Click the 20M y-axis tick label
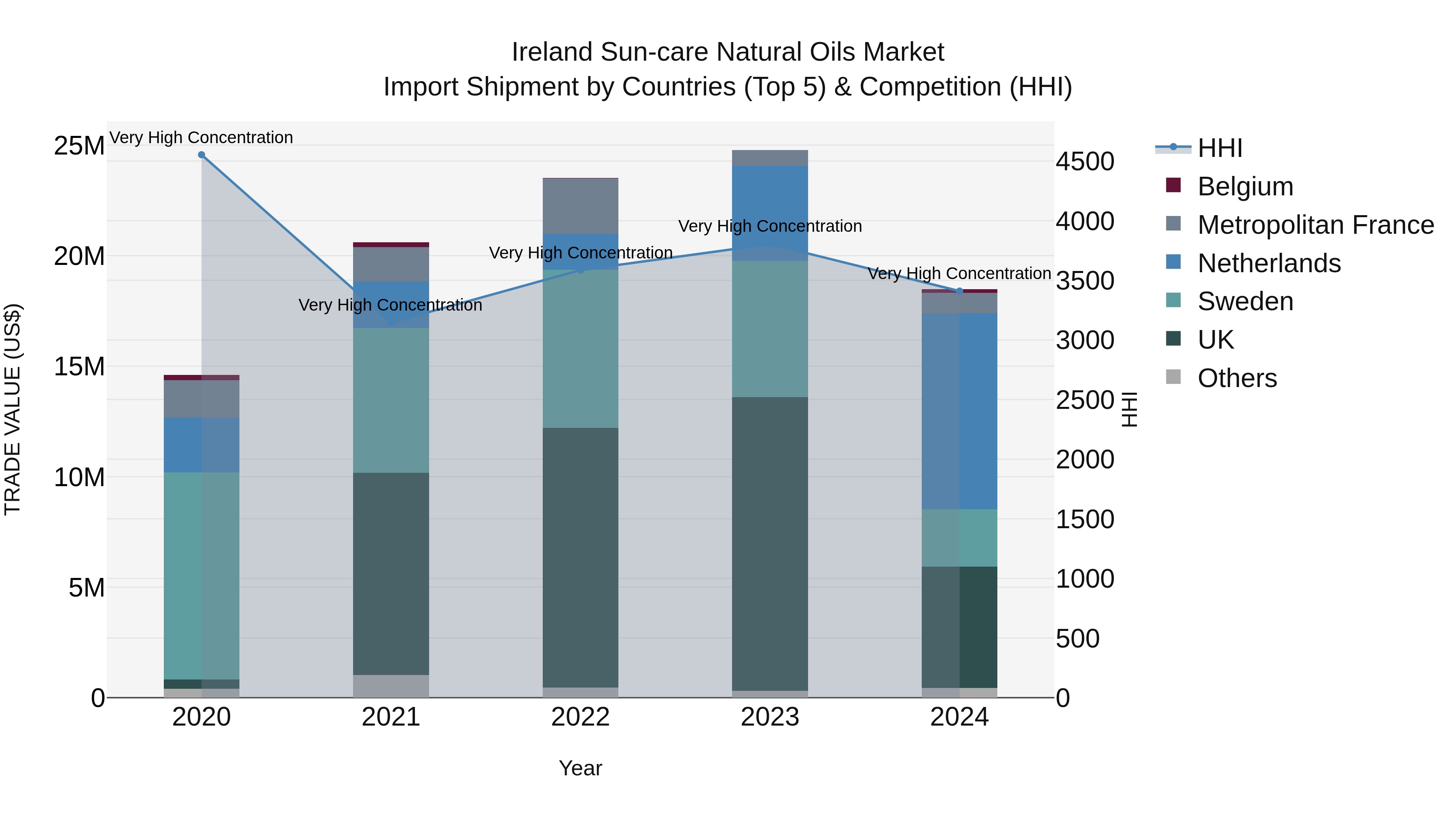This screenshot has height=819, width=1456. [x=79, y=256]
